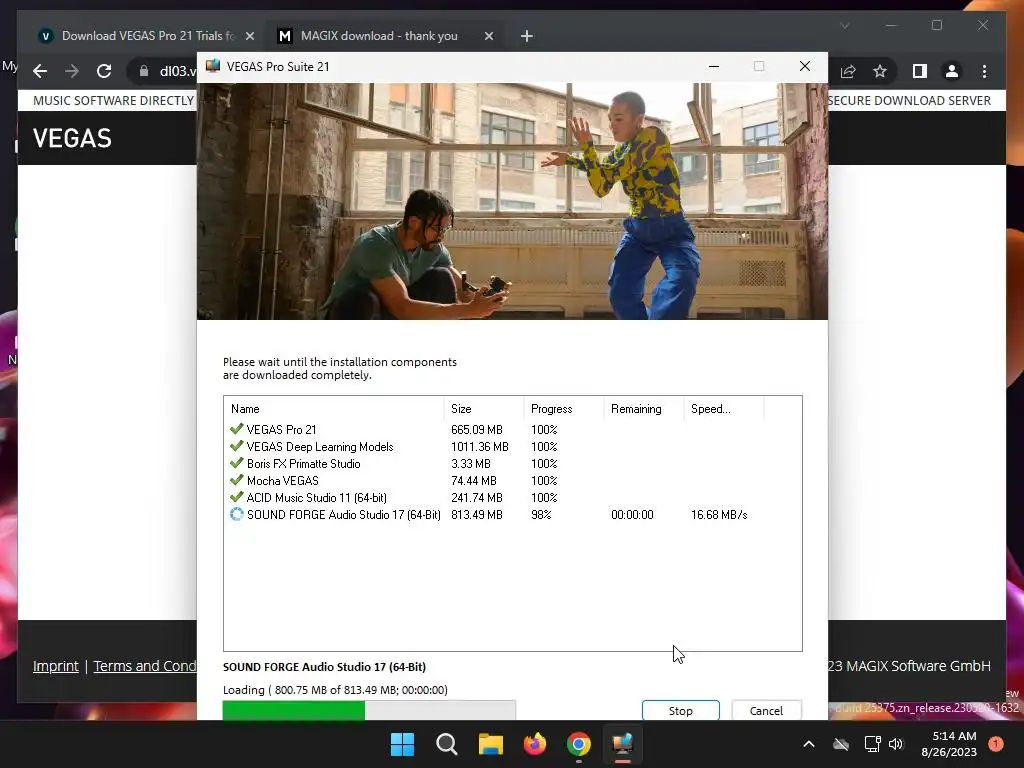Click the 665.09 MB size cell
Image resolution: width=1024 pixels, height=768 pixels.
(x=477, y=430)
